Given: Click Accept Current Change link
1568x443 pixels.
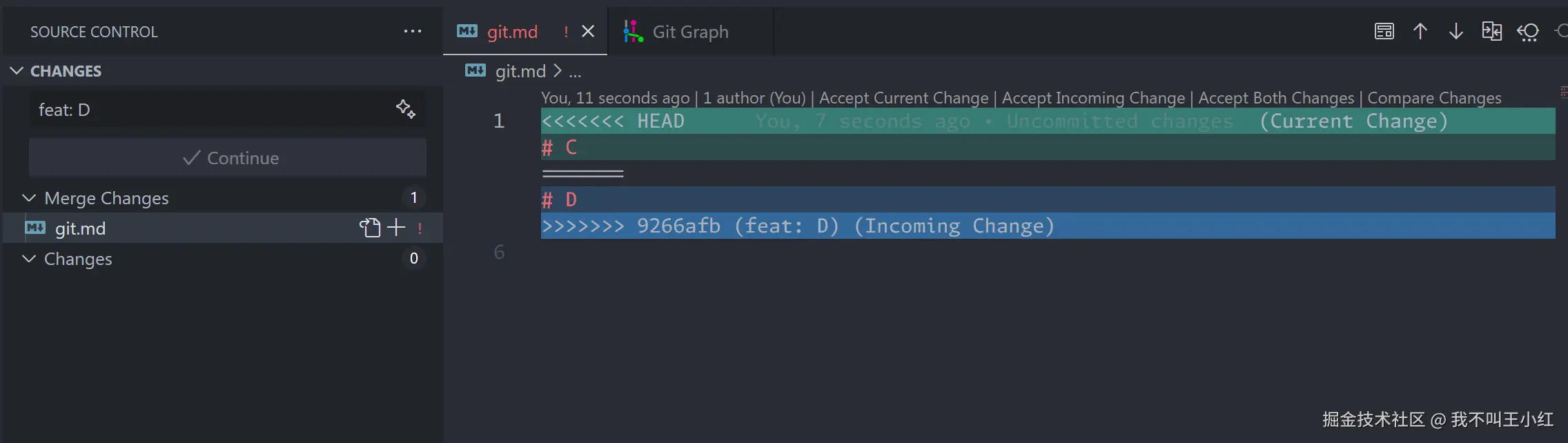Looking at the screenshot, I should (903, 98).
